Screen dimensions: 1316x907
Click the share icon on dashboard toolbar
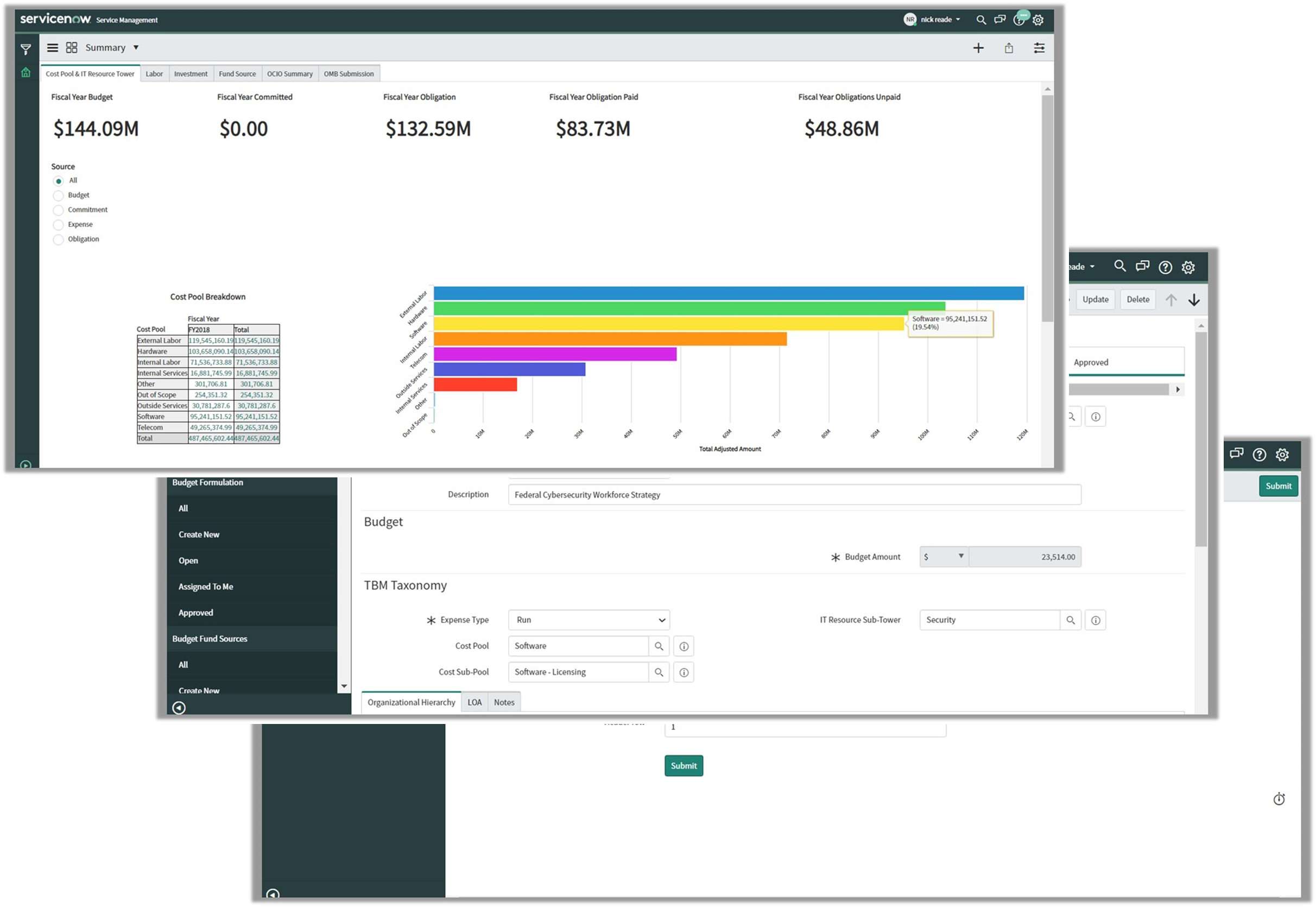1009,48
